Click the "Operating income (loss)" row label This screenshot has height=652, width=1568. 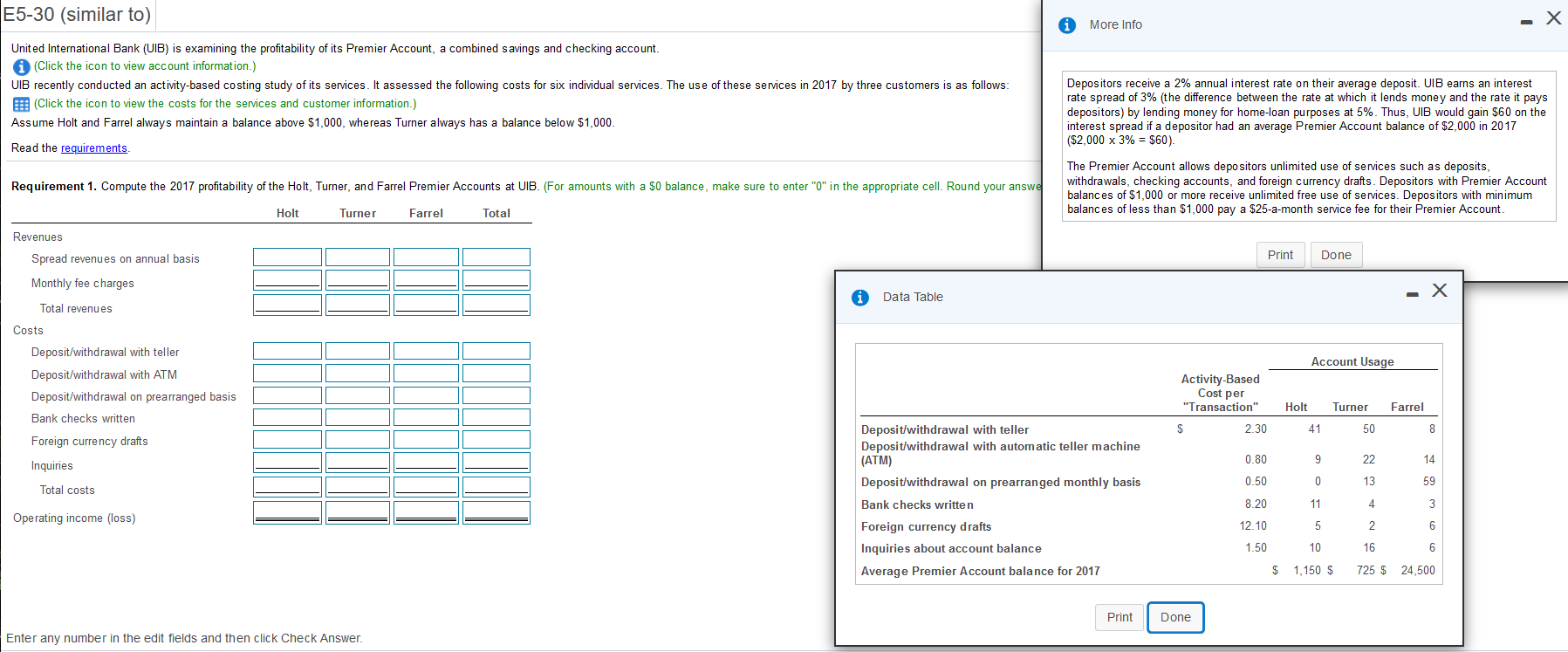pos(74,518)
